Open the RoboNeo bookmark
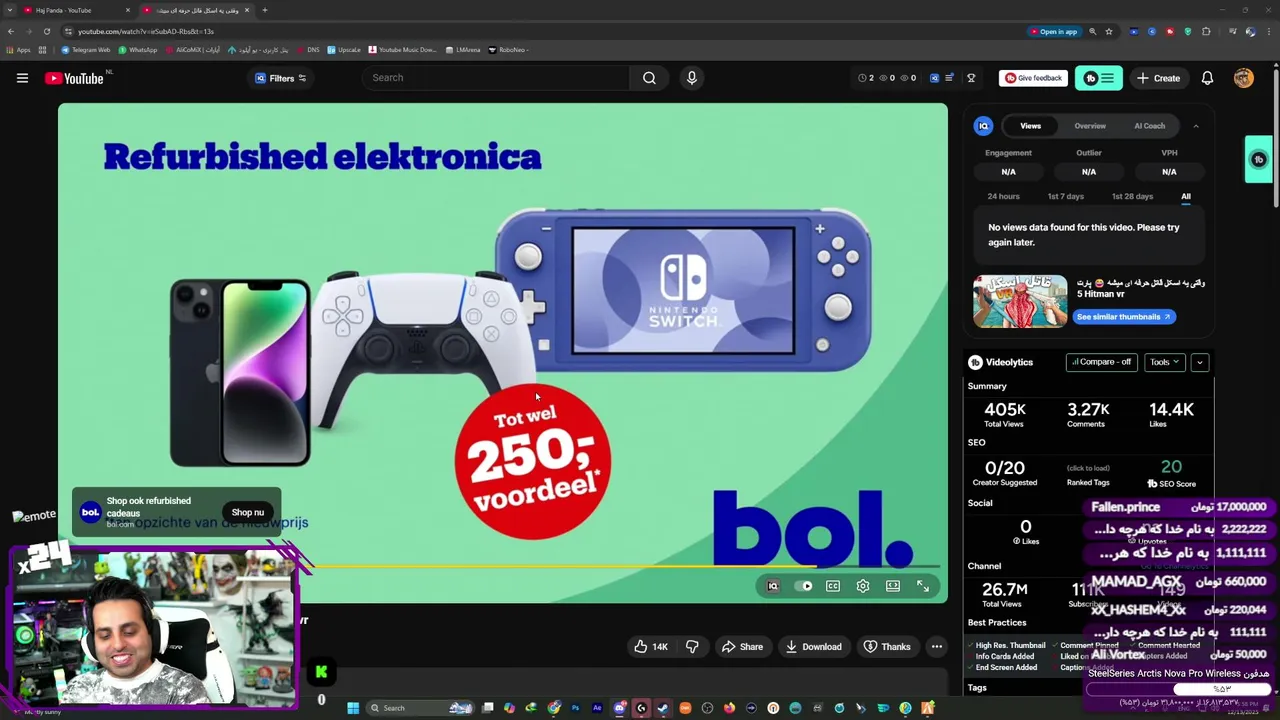Viewport: 1280px width, 720px height. click(x=509, y=50)
